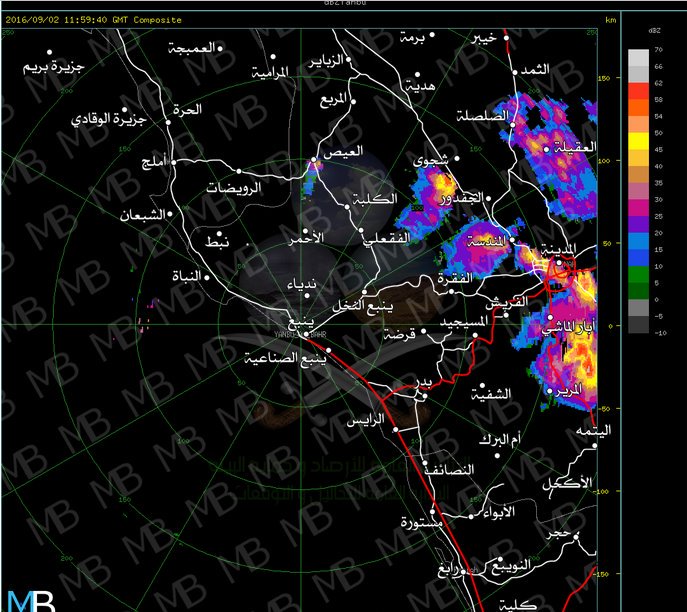Click the timestamp 2016/09/02 11:59:40 GMT Composite
The image size is (687, 612).
93,20
